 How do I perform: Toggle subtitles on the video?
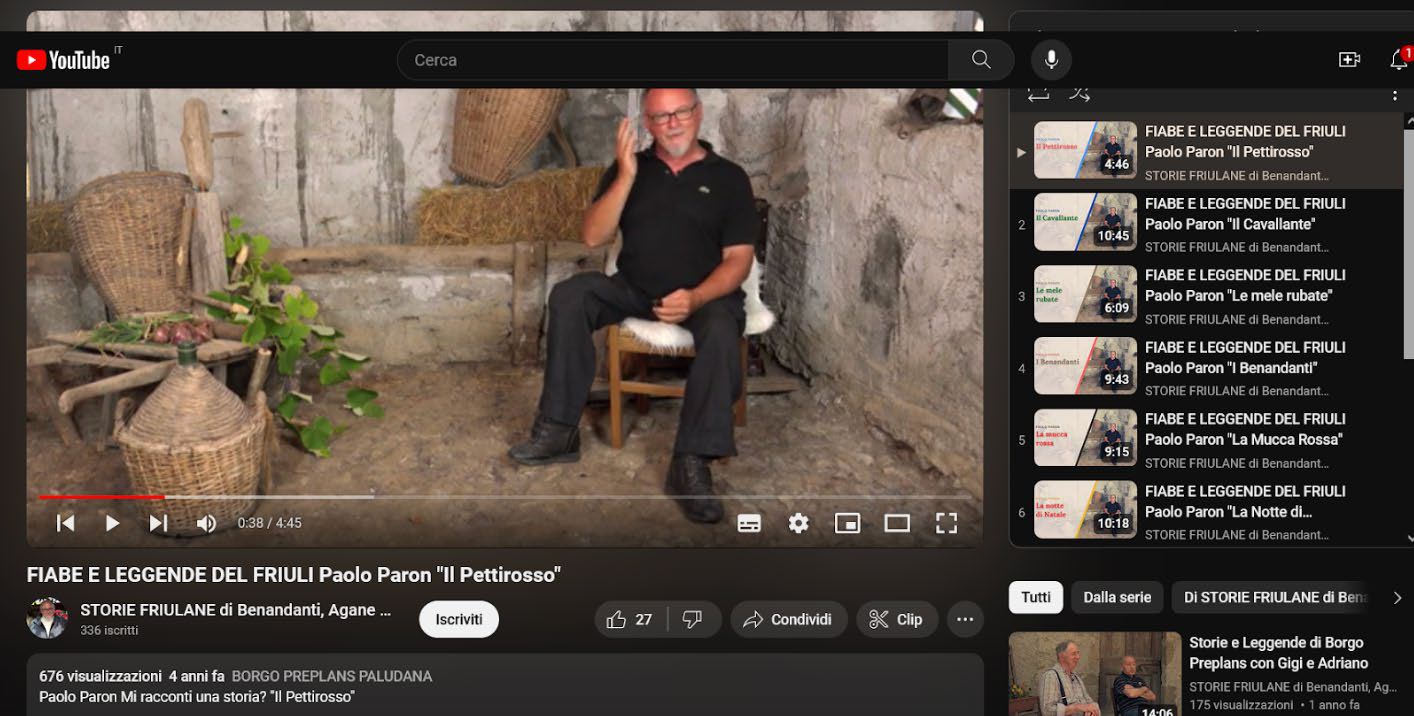[749, 523]
